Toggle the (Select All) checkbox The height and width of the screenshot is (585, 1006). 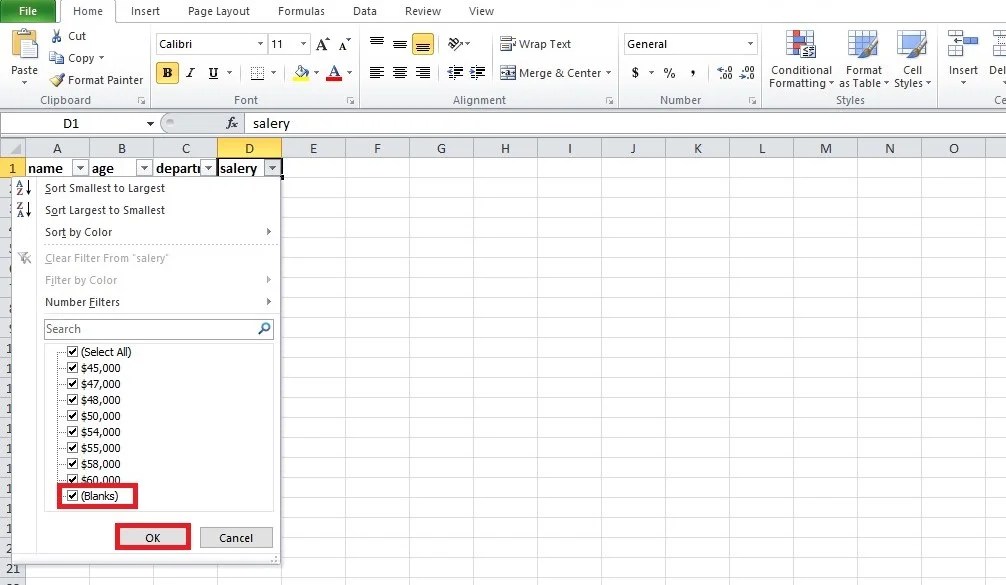[x=73, y=351]
